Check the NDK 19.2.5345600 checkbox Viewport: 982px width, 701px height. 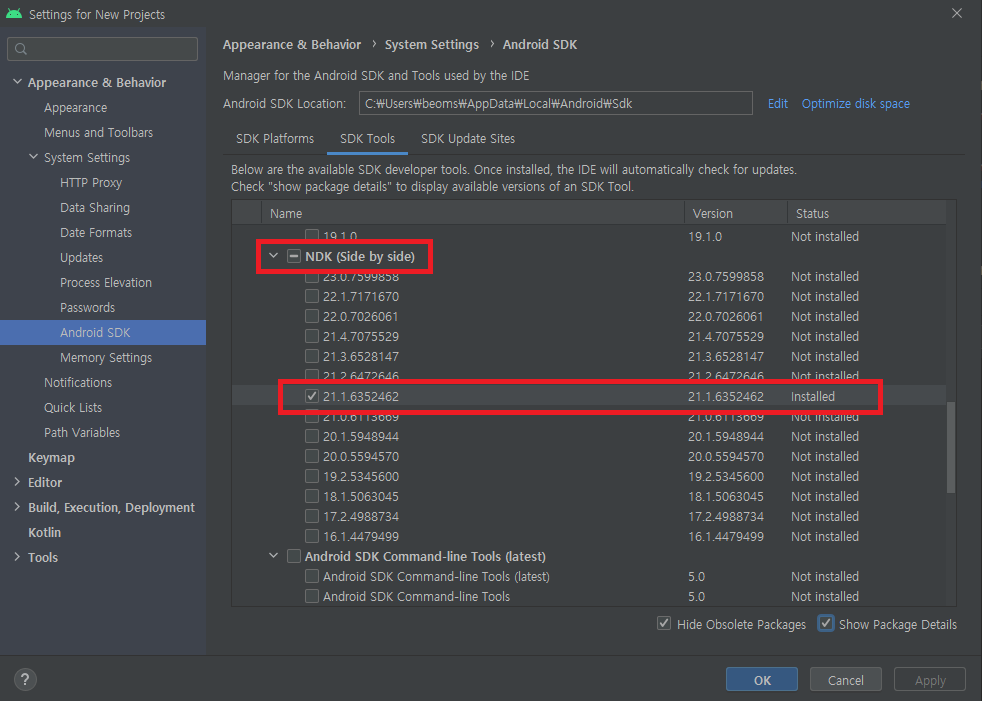[x=312, y=477]
